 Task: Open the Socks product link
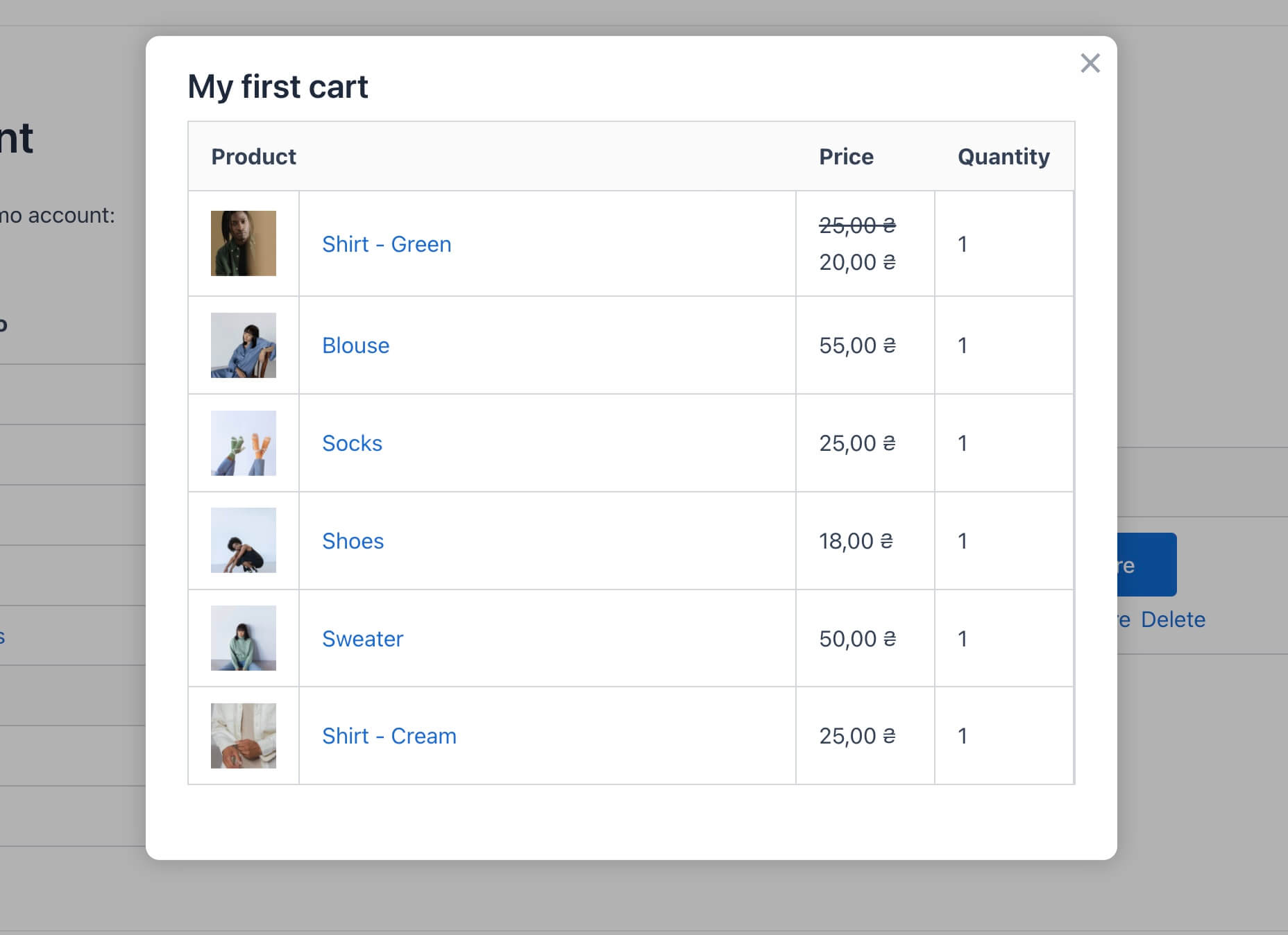point(352,443)
